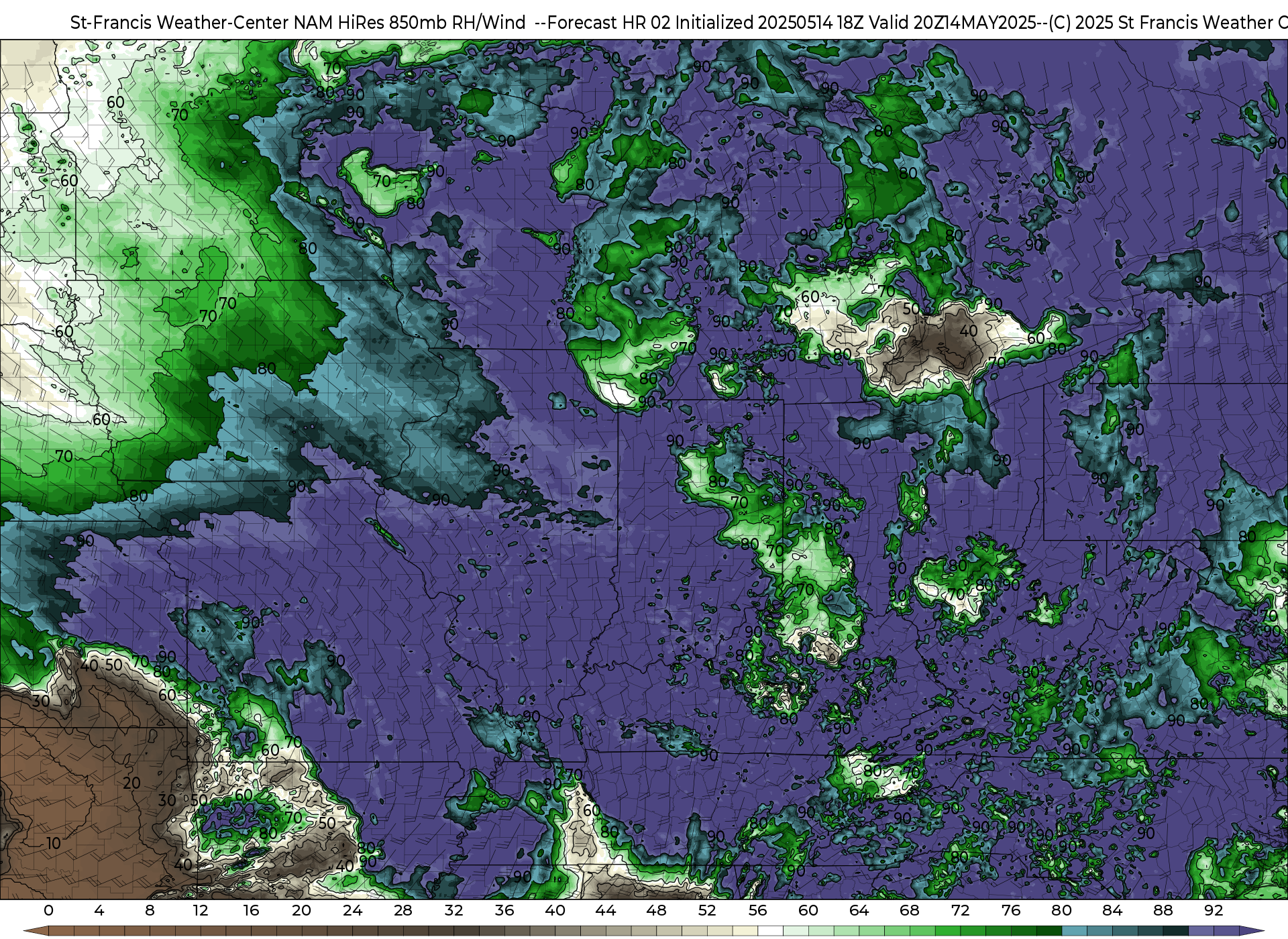
Task: Click the "80" tick label on the color bar scale
Action: (1061, 911)
